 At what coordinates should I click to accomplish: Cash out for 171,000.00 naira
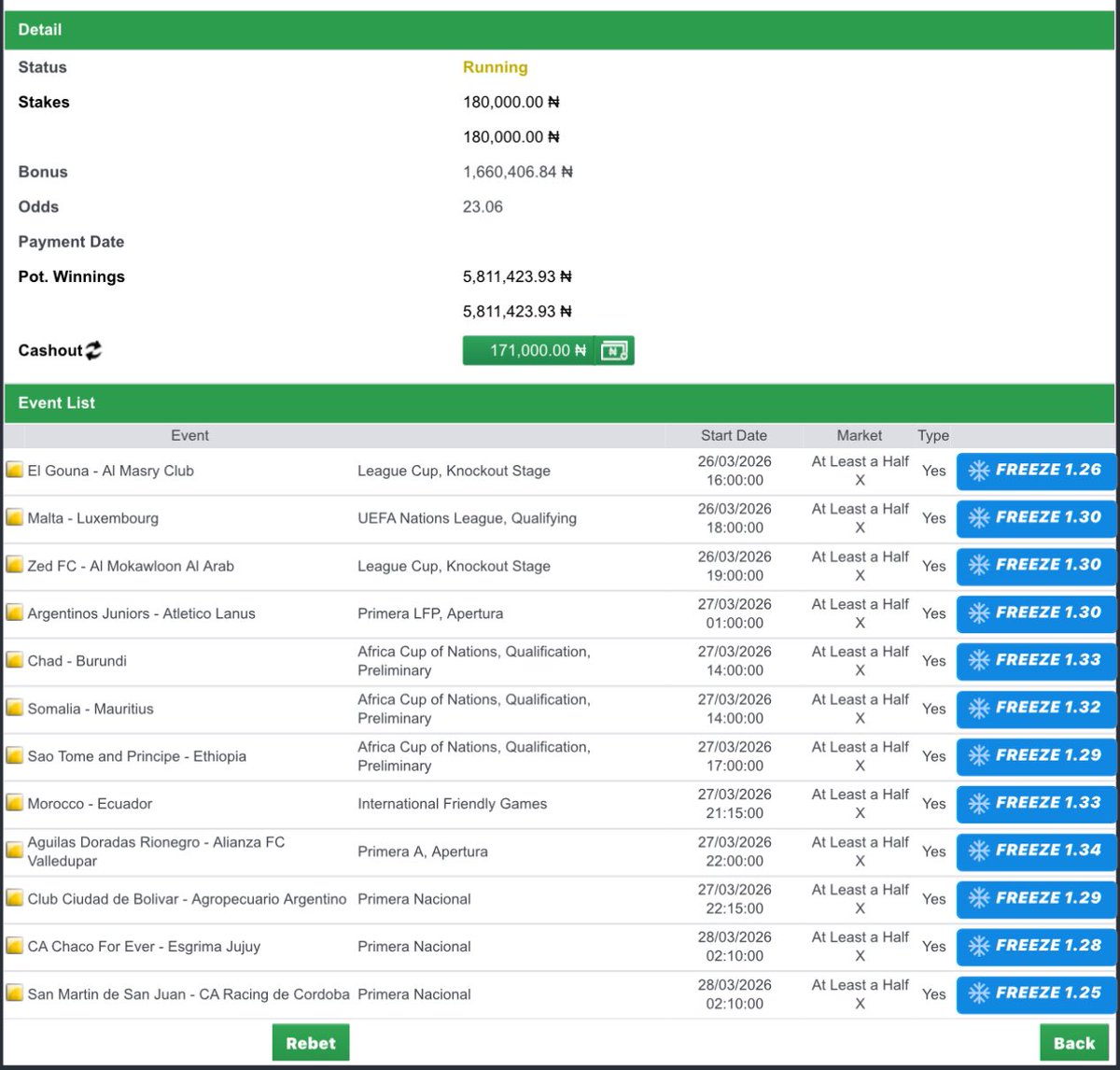click(x=548, y=350)
